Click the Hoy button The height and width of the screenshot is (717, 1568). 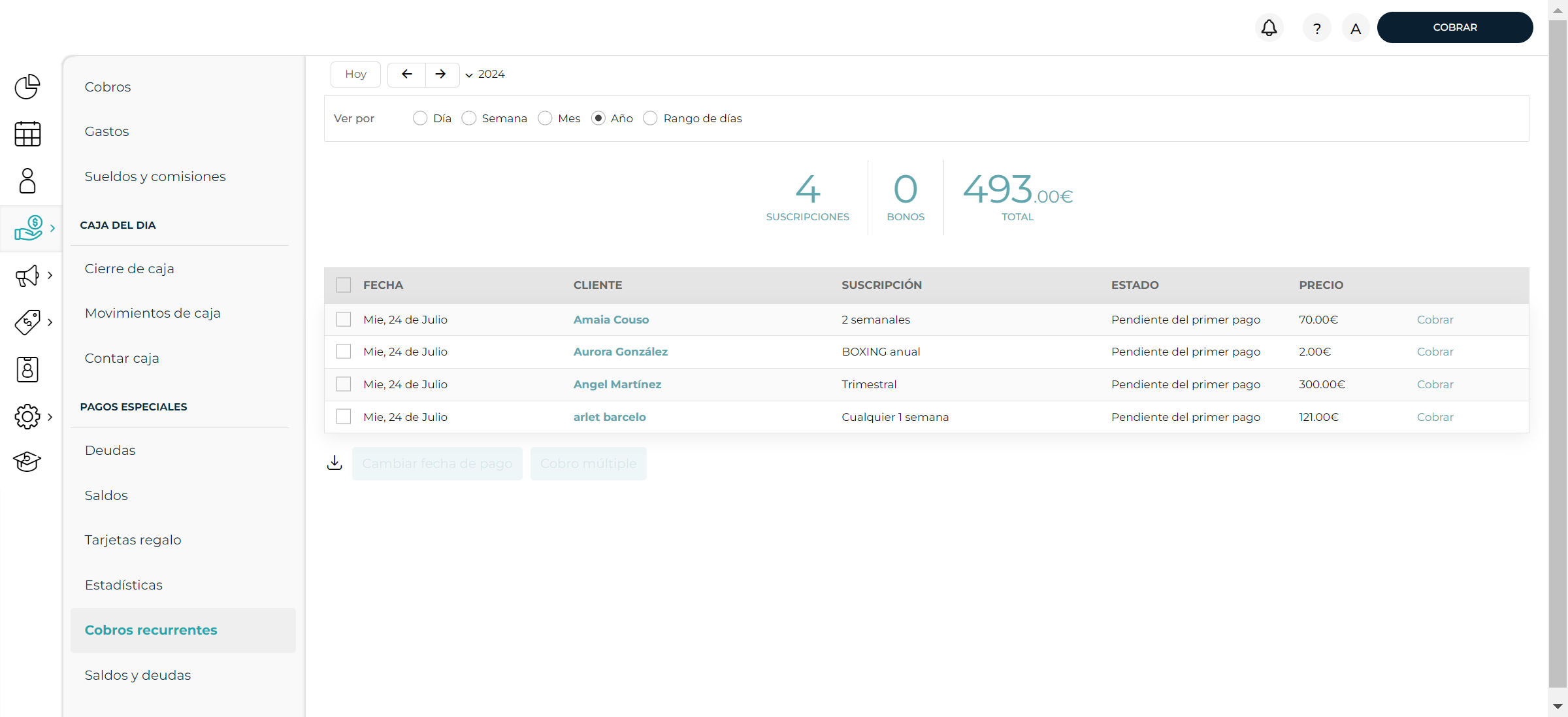coord(356,75)
